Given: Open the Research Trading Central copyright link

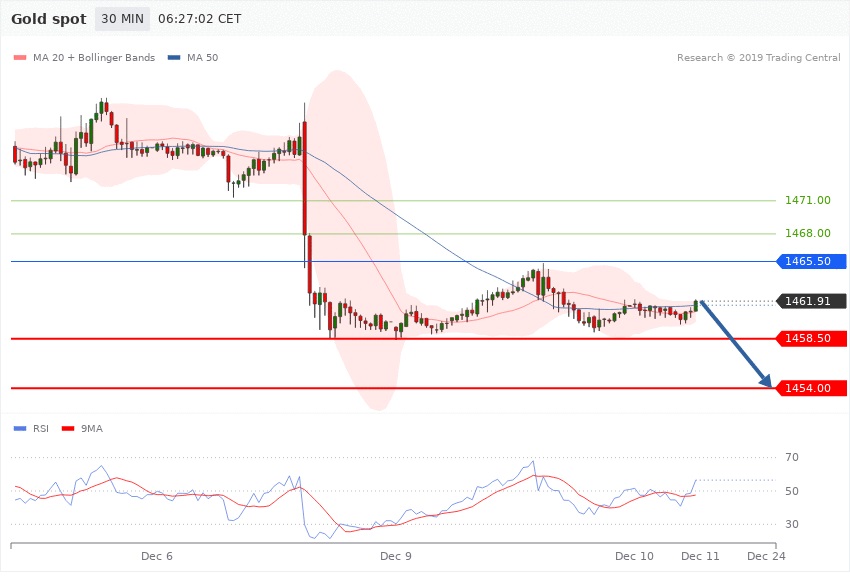Looking at the screenshot, I should (x=758, y=58).
